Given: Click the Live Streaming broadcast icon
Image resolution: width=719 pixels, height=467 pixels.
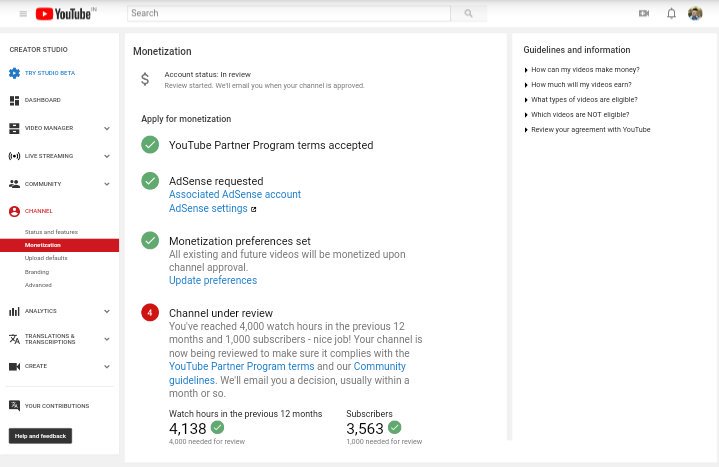Looking at the screenshot, I should [14, 156].
